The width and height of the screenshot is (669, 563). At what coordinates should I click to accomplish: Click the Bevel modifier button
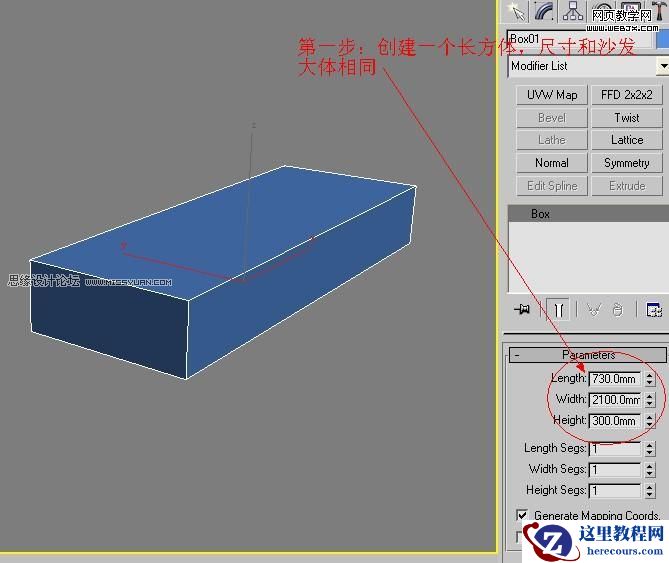pyautogui.click(x=552, y=118)
